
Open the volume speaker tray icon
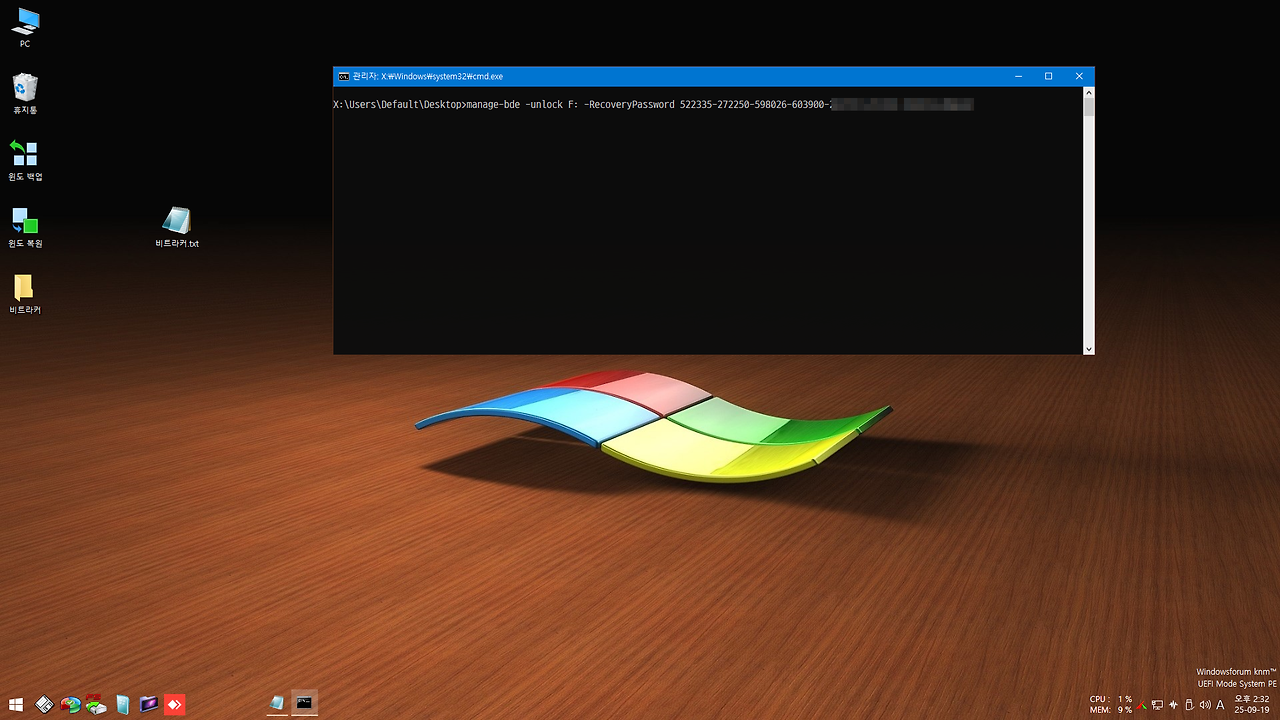point(1205,705)
